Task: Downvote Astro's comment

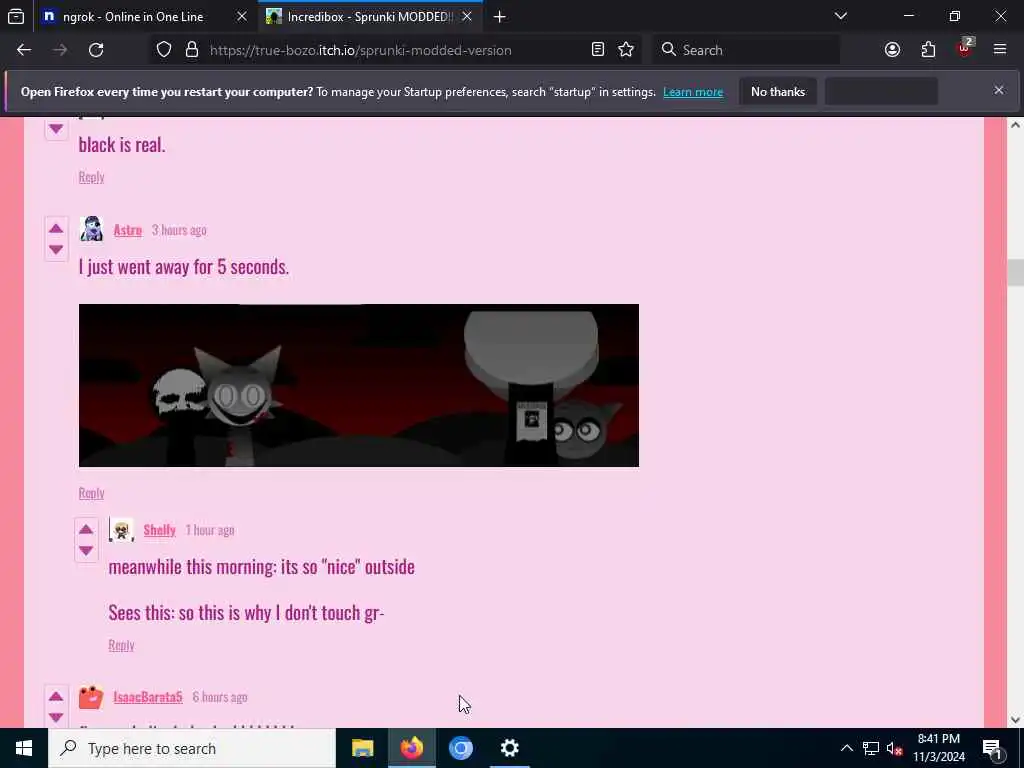Action: 56,249
